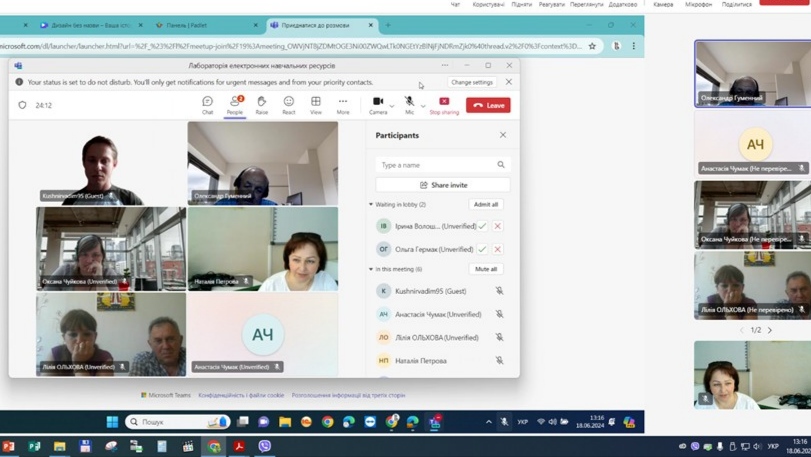Open the More actions menu
811x457 pixels.
click(343, 104)
